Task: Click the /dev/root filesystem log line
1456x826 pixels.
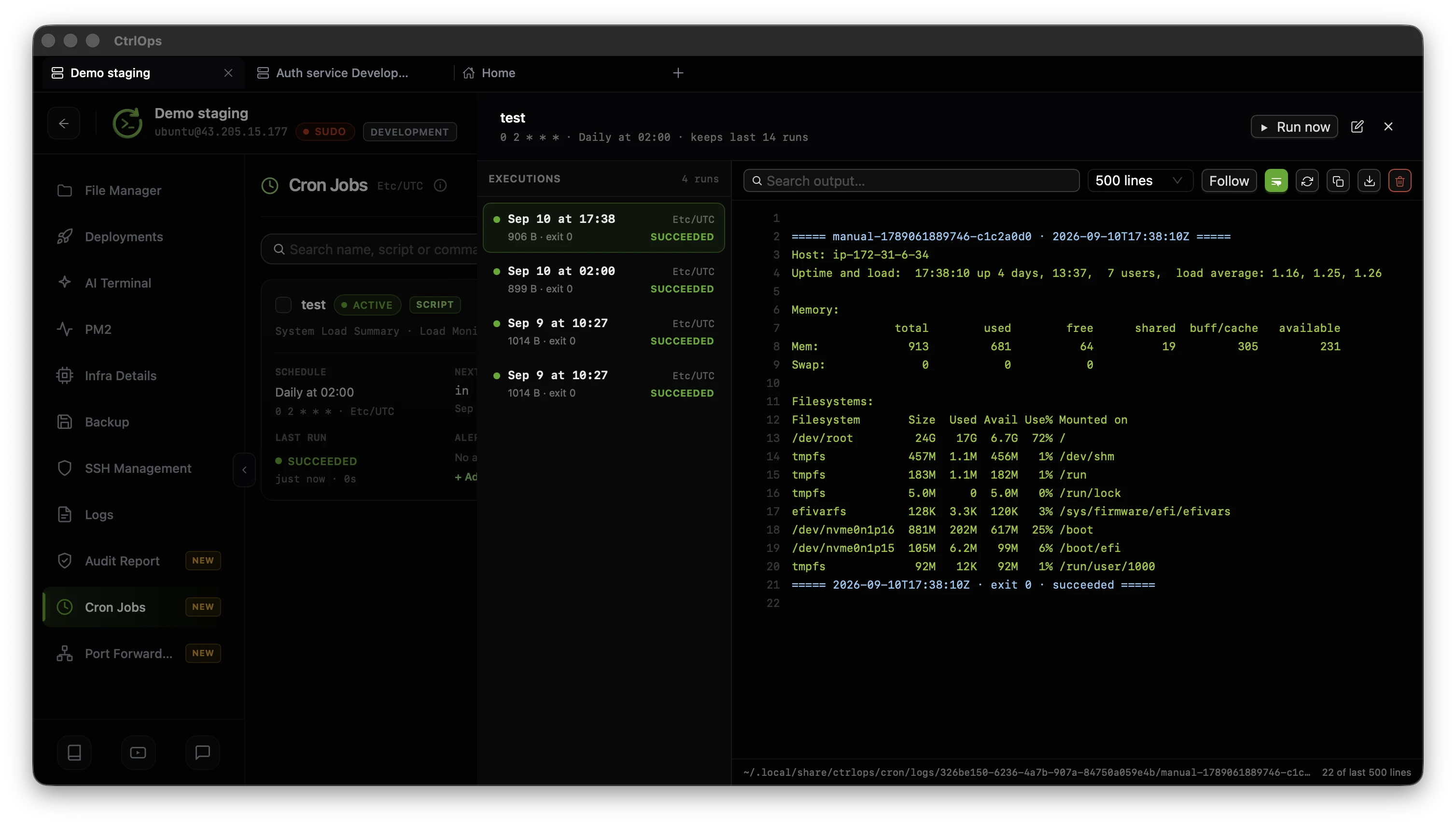Action: pyautogui.click(x=928, y=438)
